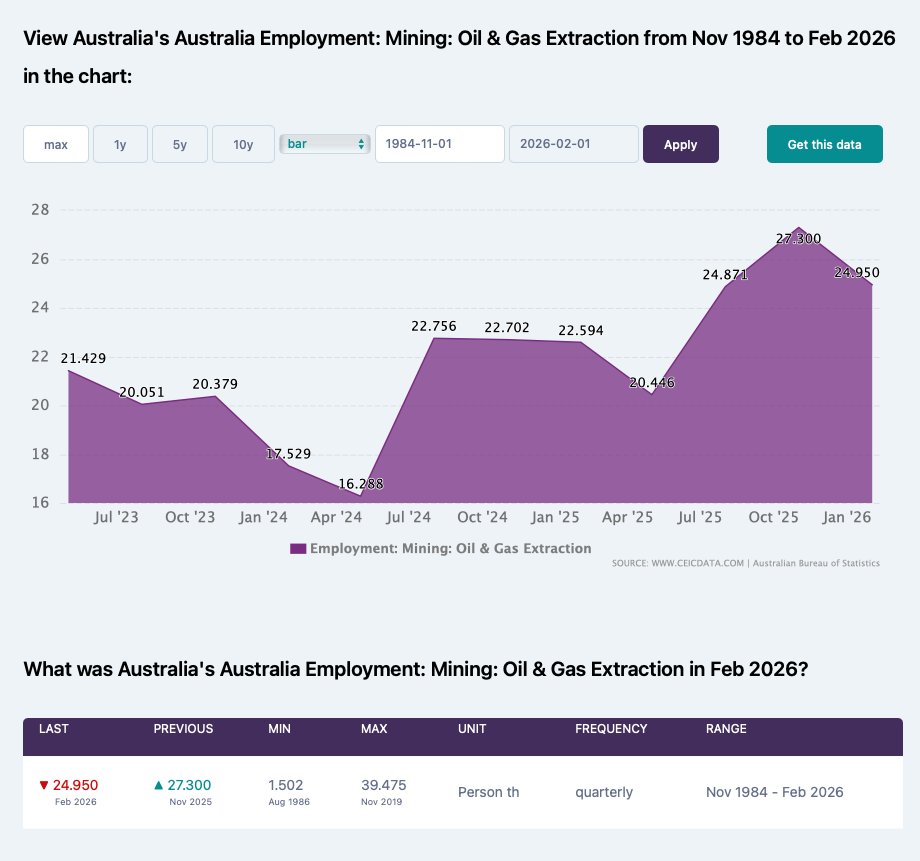920x861 pixels.
Task: Click the MAX value 39.475
Action: point(384,785)
